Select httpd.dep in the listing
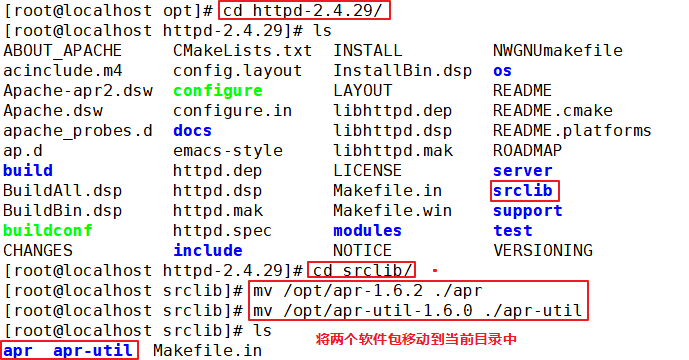Screen dimensions: 689x360 [x=218, y=171]
